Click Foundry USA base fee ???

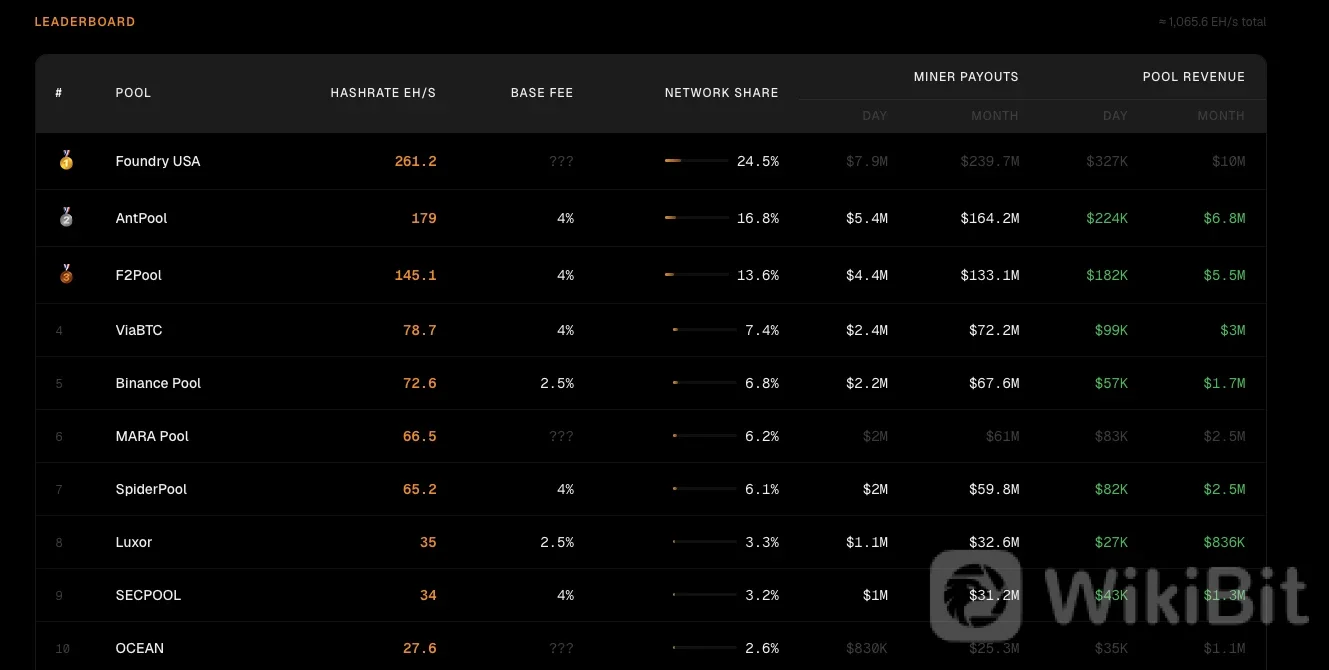pyautogui.click(x=561, y=161)
